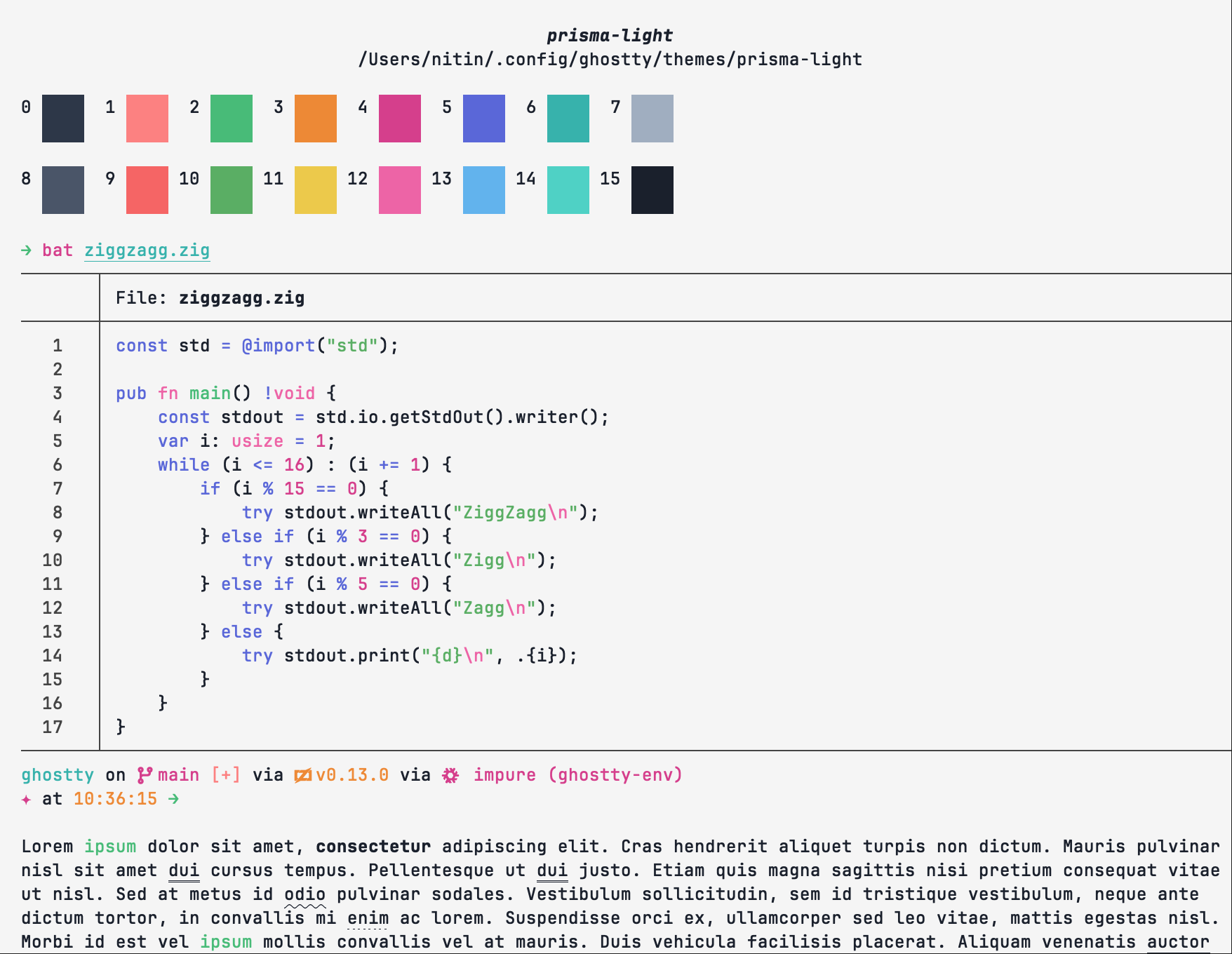This screenshot has width=1232, height=954.
Task: Click the impure (ghostty-env) text
Action: [x=578, y=775]
